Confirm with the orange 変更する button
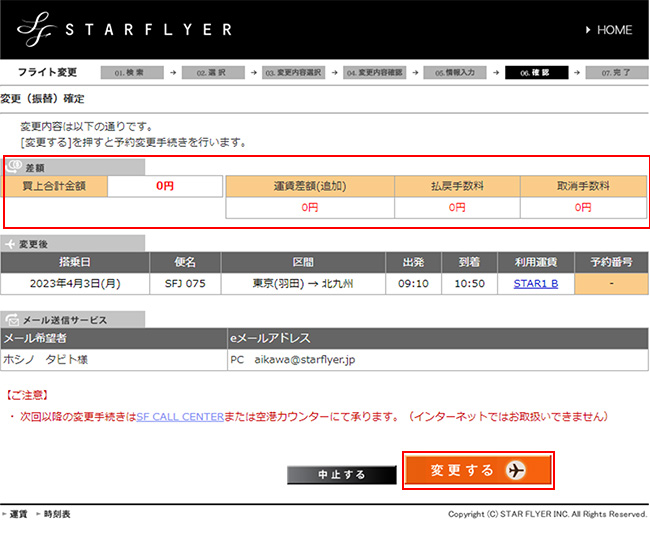Image resolution: width=650 pixels, height=536 pixels. tap(478, 471)
